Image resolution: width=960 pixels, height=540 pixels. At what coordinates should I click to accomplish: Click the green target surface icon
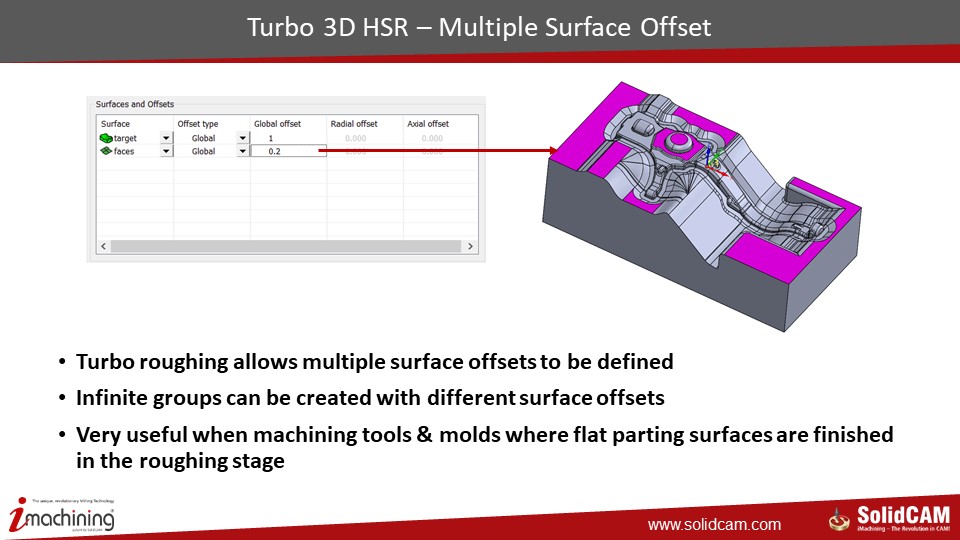point(105,138)
